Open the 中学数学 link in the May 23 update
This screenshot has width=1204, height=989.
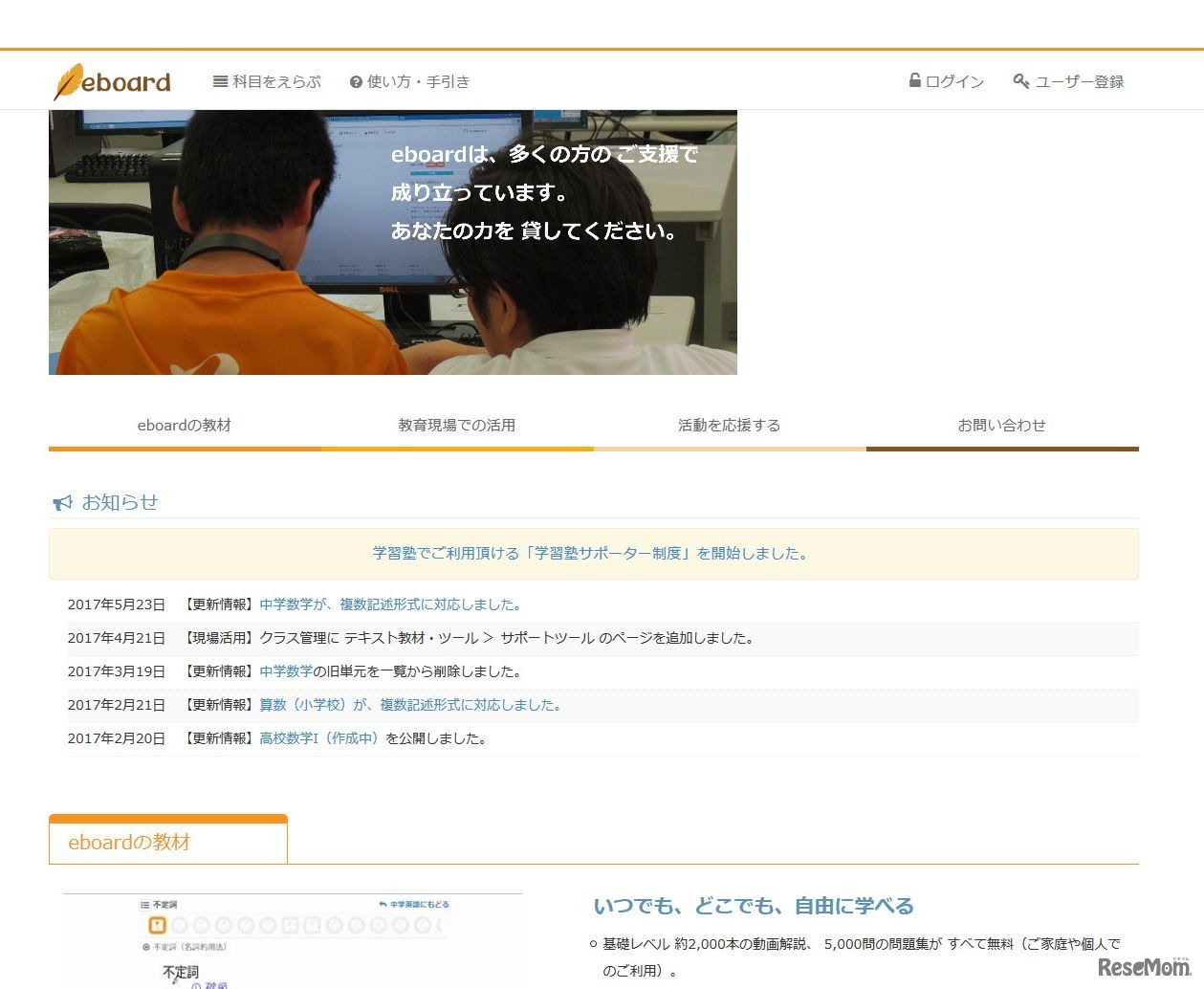[x=287, y=604]
